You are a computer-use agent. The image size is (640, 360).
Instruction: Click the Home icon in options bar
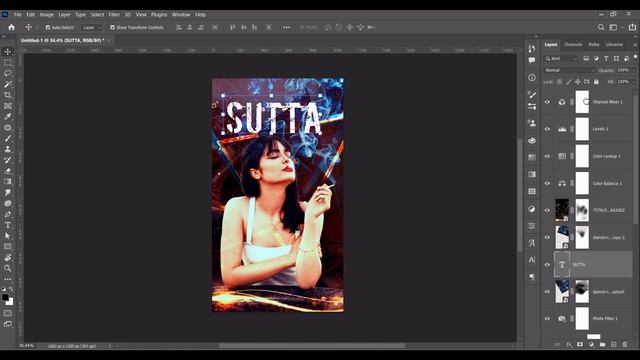click(11, 27)
